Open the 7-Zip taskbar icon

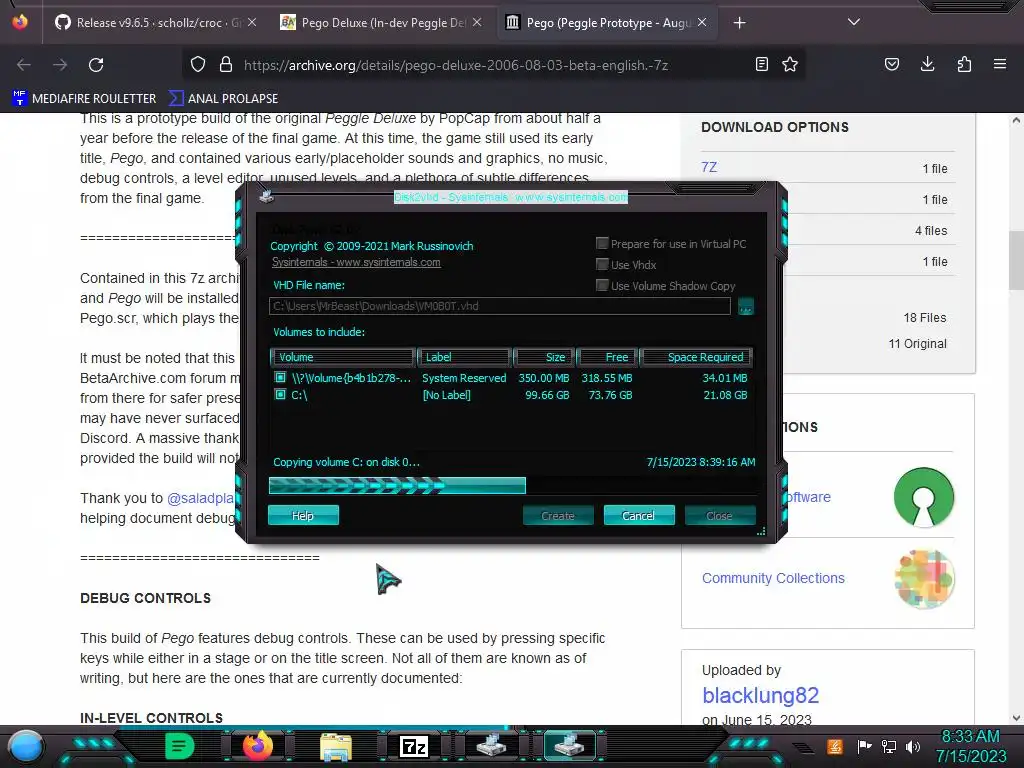coord(414,746)
